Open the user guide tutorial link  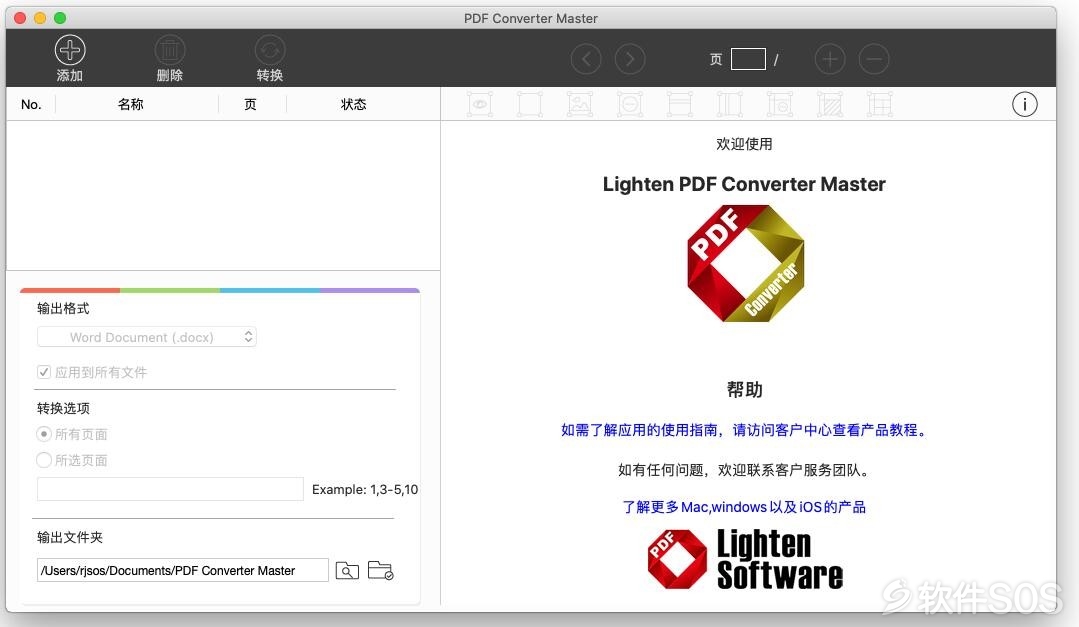(x=745, y=430)
